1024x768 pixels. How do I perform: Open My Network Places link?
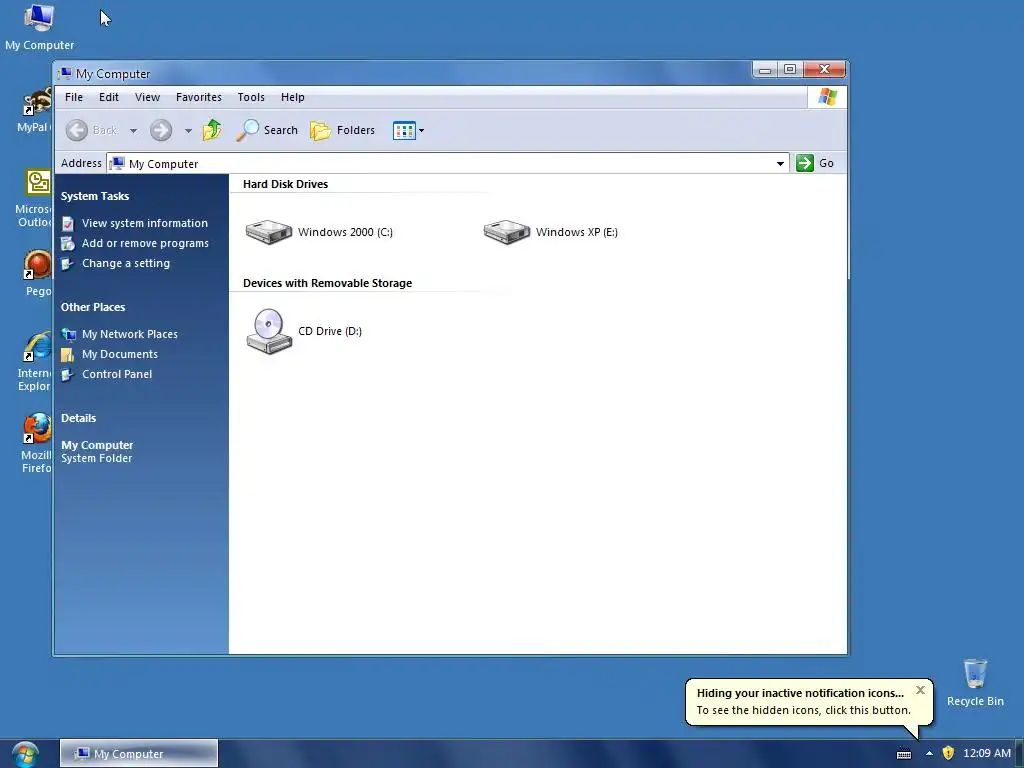click(129, 334)
